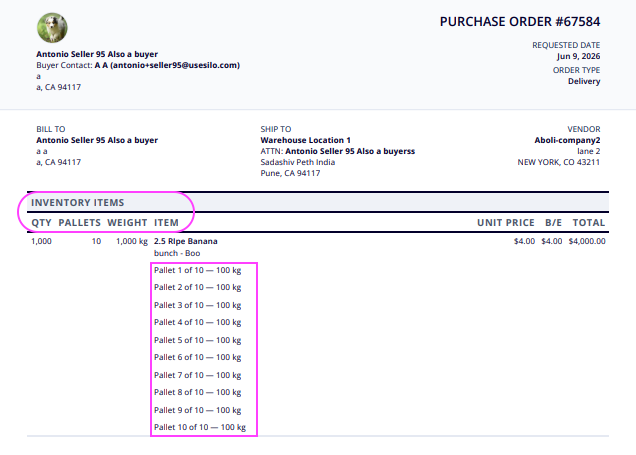Click the QTY column header
Screen dimensions: 636x455
(41, 223)
